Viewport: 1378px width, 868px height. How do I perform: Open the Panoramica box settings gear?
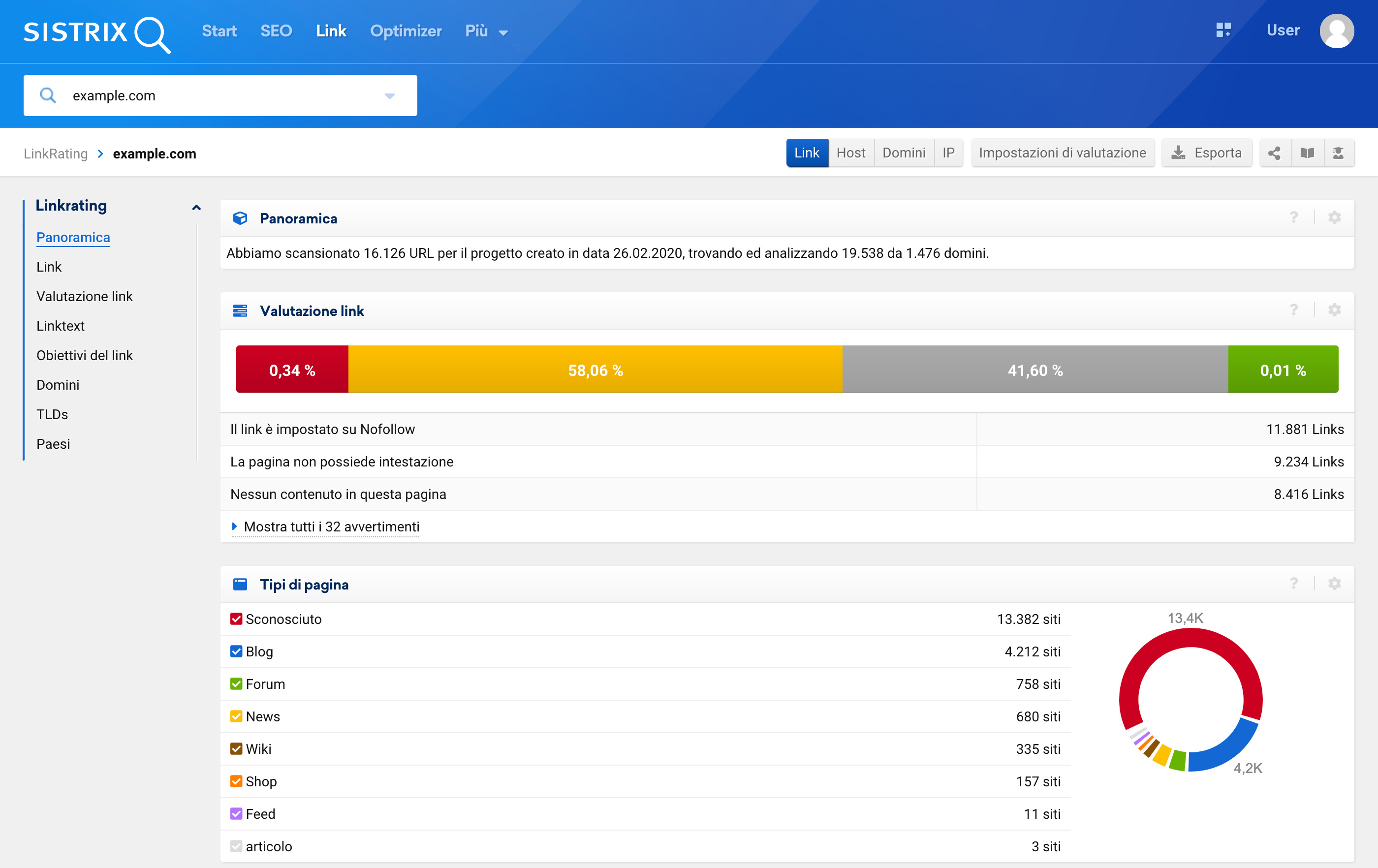1334,217
